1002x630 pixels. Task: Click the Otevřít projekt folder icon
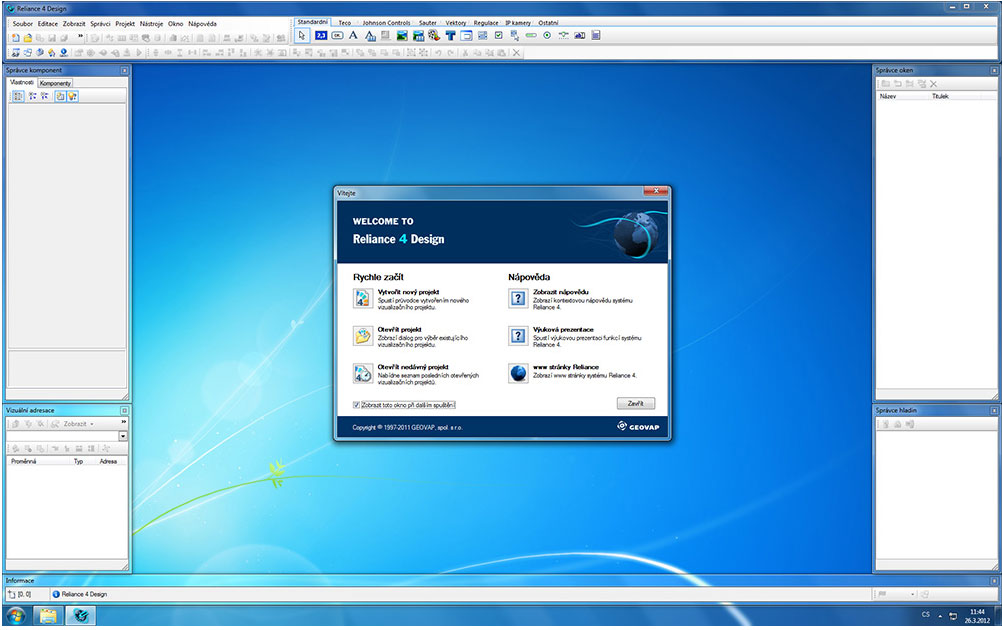tap(363, 336)
